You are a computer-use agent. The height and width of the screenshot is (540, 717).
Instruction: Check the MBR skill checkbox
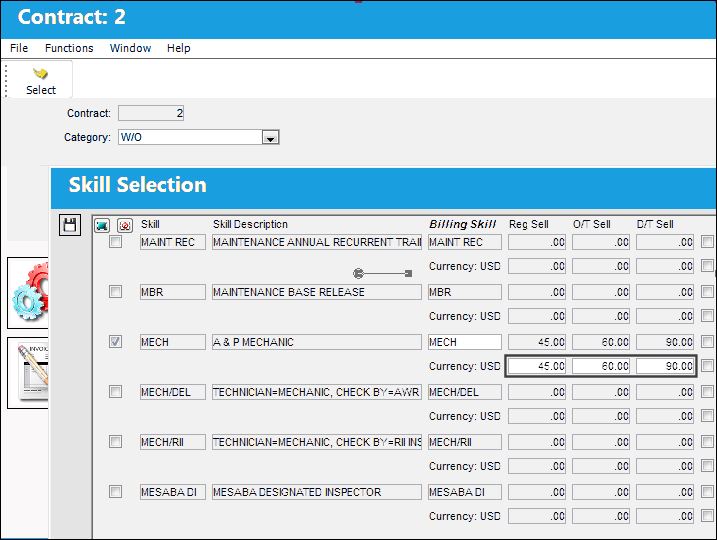116,292
